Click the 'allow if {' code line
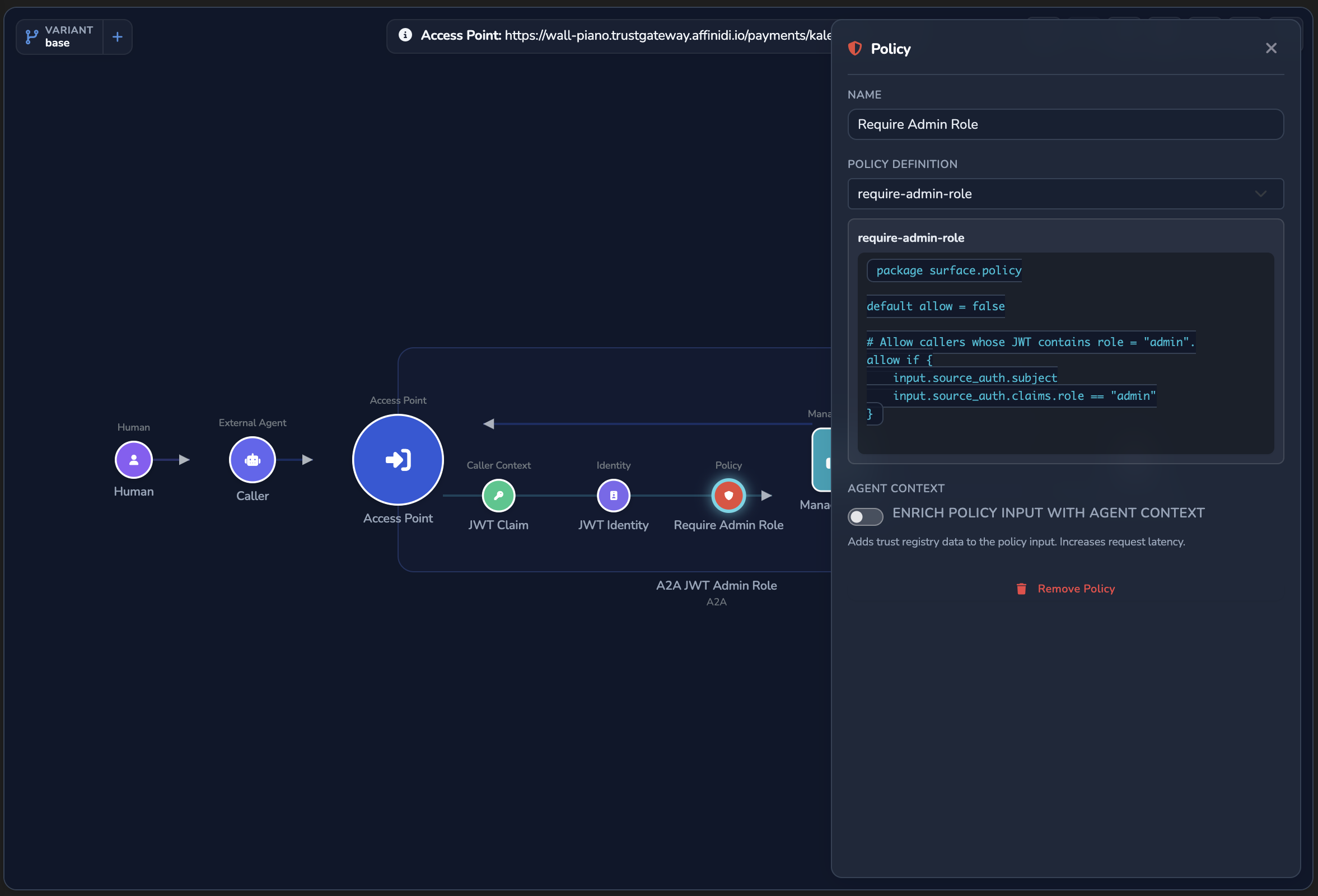1318x896 pixels. [x=899, y=360]
